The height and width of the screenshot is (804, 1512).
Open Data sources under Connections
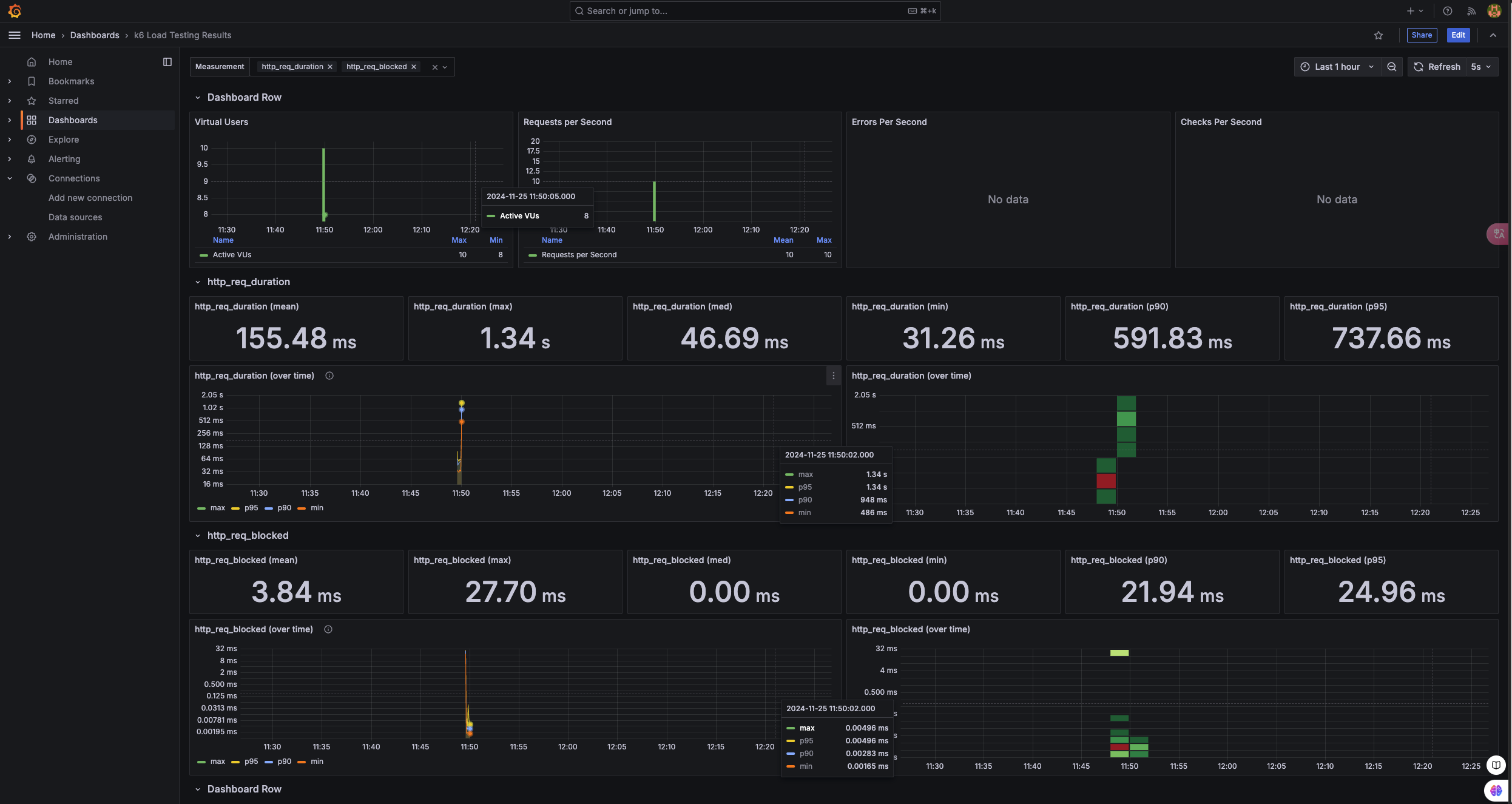pos(75,217)
